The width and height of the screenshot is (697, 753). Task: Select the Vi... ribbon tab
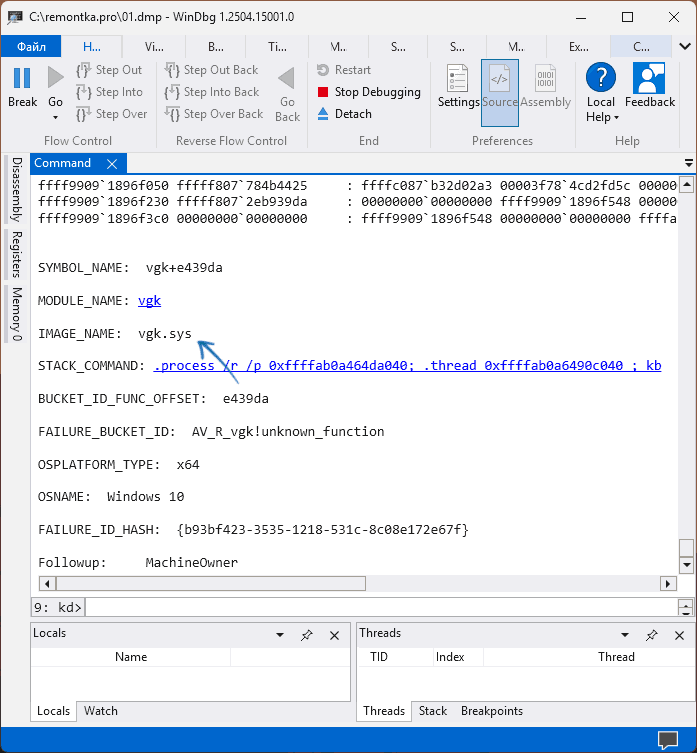click(x=154, y=47)
